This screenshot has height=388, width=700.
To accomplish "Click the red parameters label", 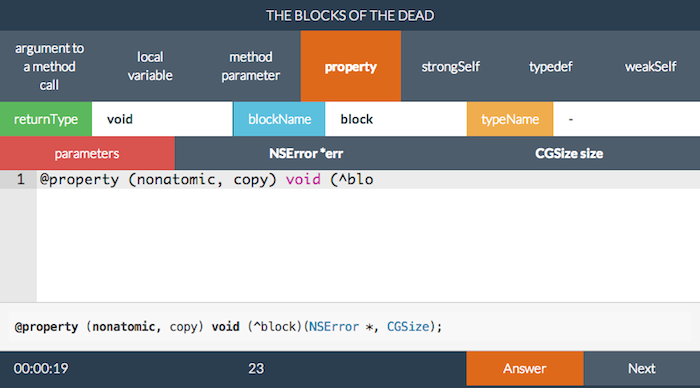I will (87, 154).
